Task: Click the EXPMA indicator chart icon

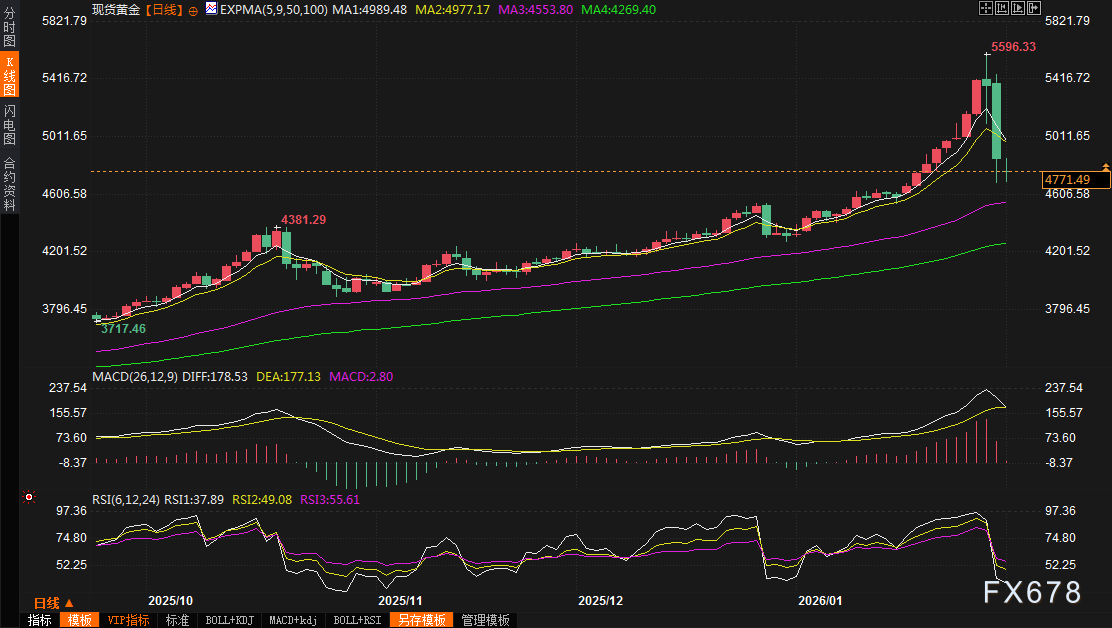Action: (x=210, y=9)
